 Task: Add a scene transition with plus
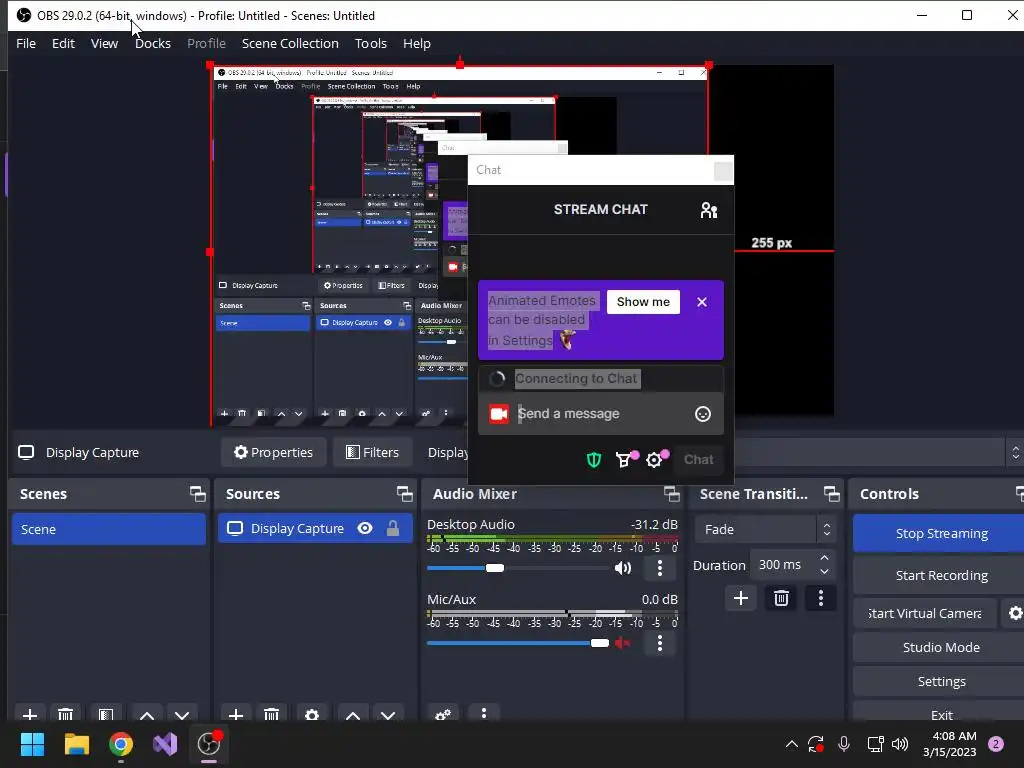click(741, 598)
